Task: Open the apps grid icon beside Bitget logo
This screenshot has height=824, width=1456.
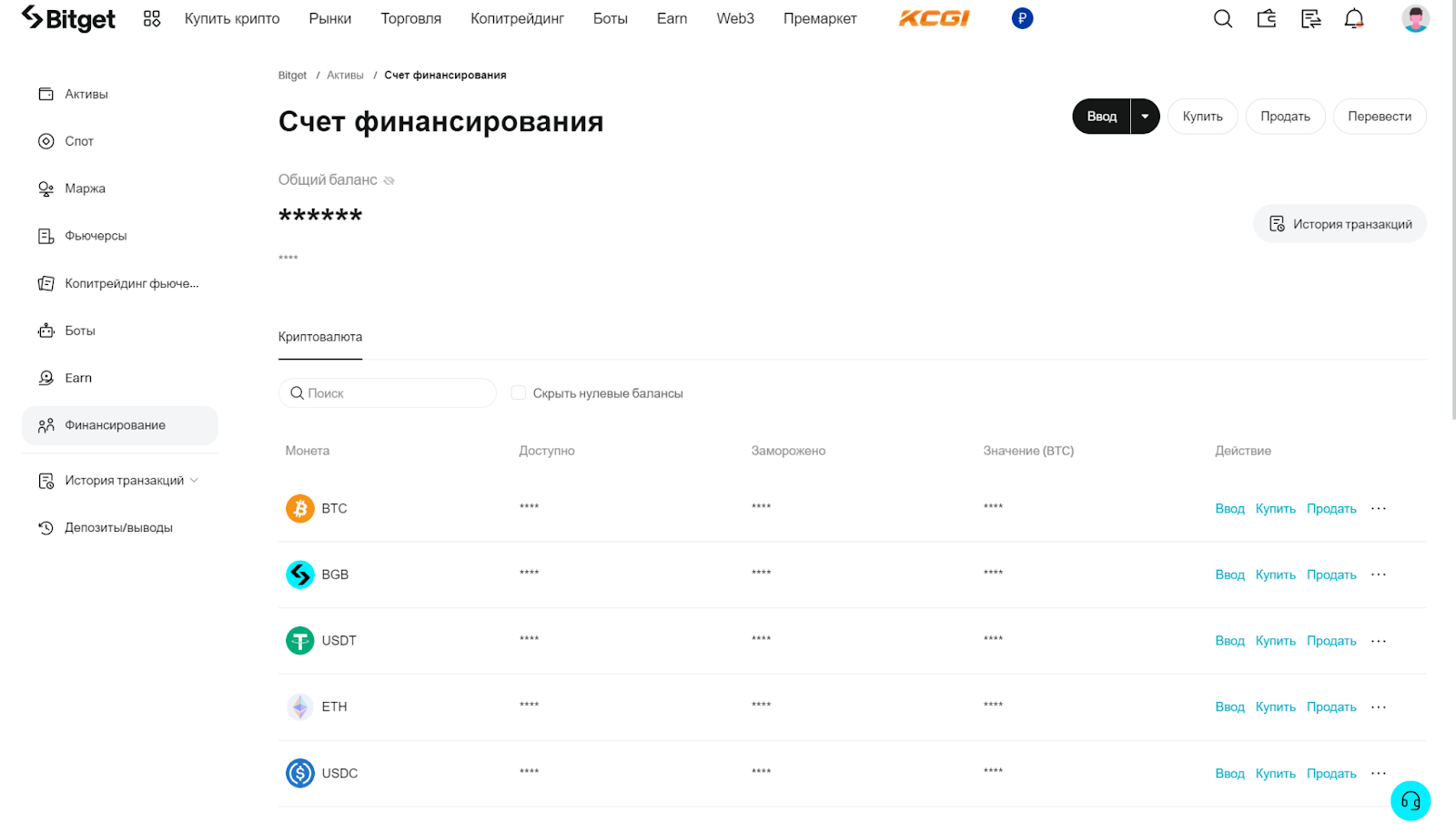Action: tap(152, 18)
